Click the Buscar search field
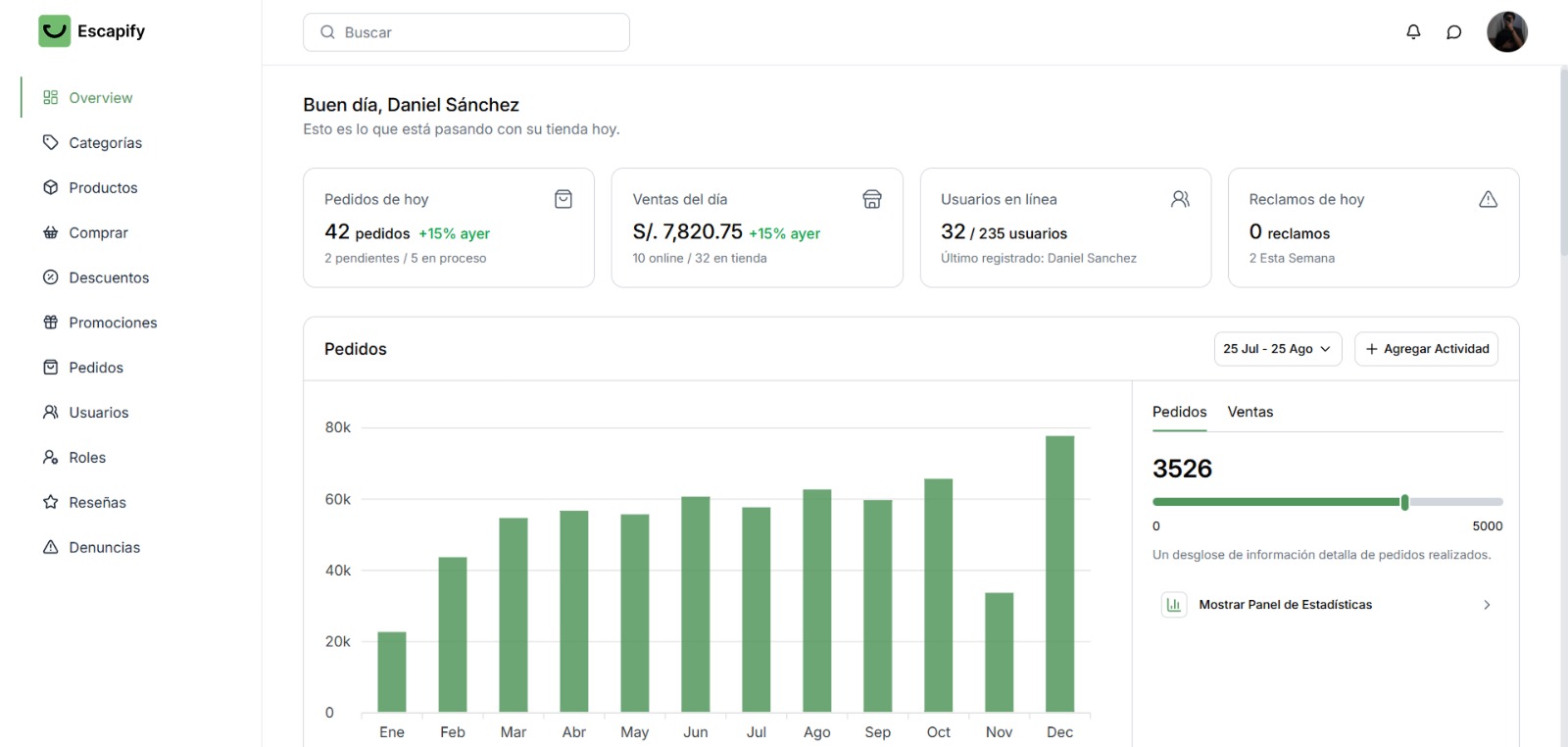Image resolution: width=1568 pixels, height=747 pixels. tap(466, 32)
